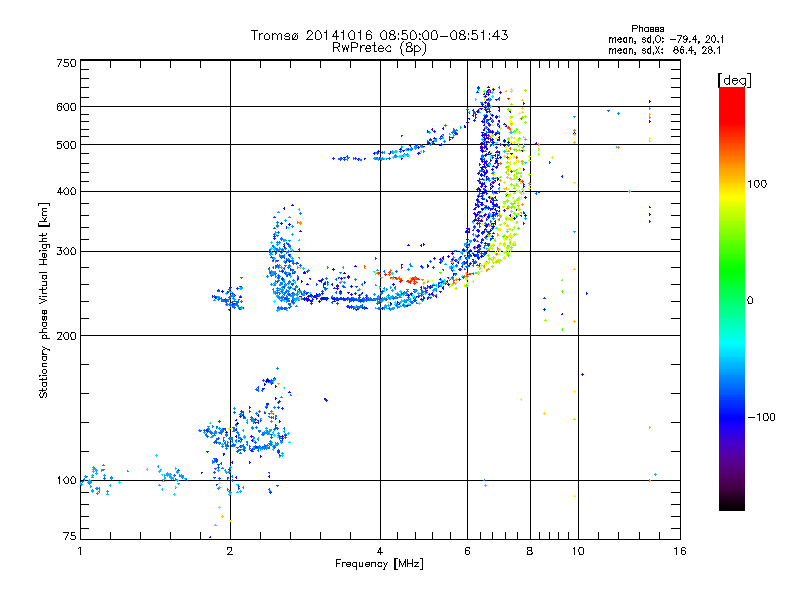Image resolution: width=800 pixels, height=600 pixels.
Task: Click the 'Phases' heading text
Action: coord(647,29)
